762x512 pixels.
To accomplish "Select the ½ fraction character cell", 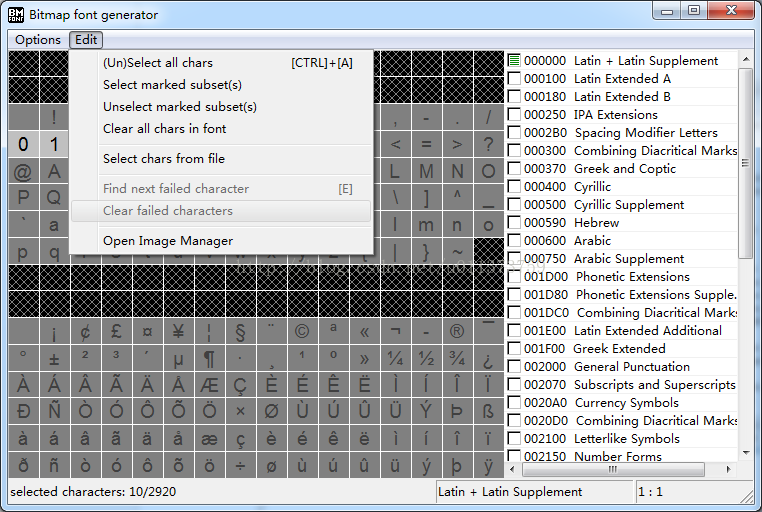I will tap(426, 358).
